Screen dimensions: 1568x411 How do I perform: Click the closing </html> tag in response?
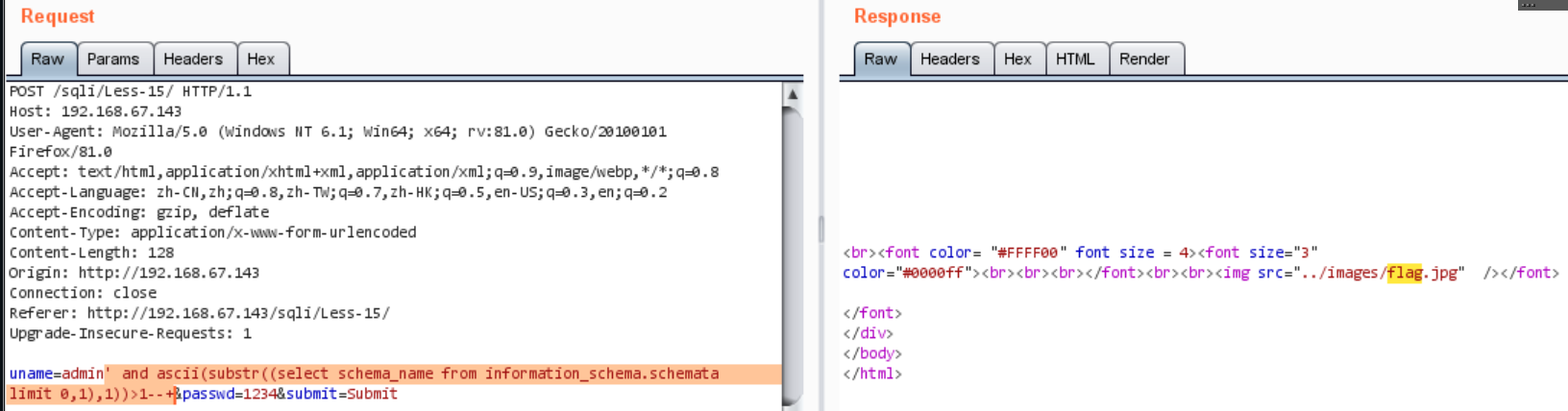click(872, 374)
